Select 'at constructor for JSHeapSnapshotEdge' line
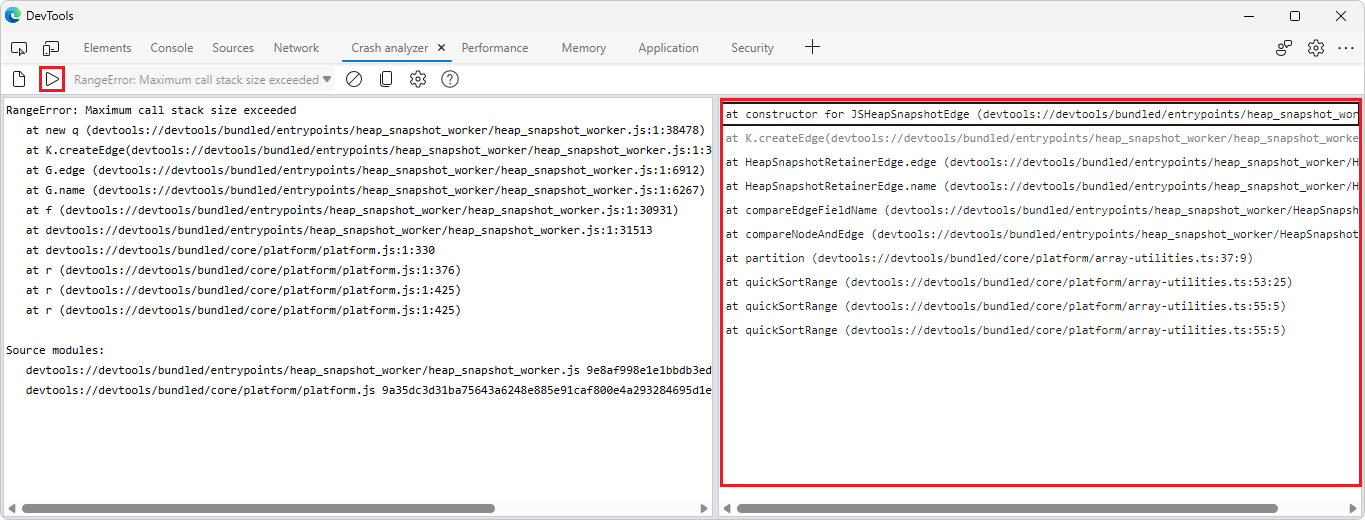This screenshot has width=1365, height=520. click(x=1040, y=114)
